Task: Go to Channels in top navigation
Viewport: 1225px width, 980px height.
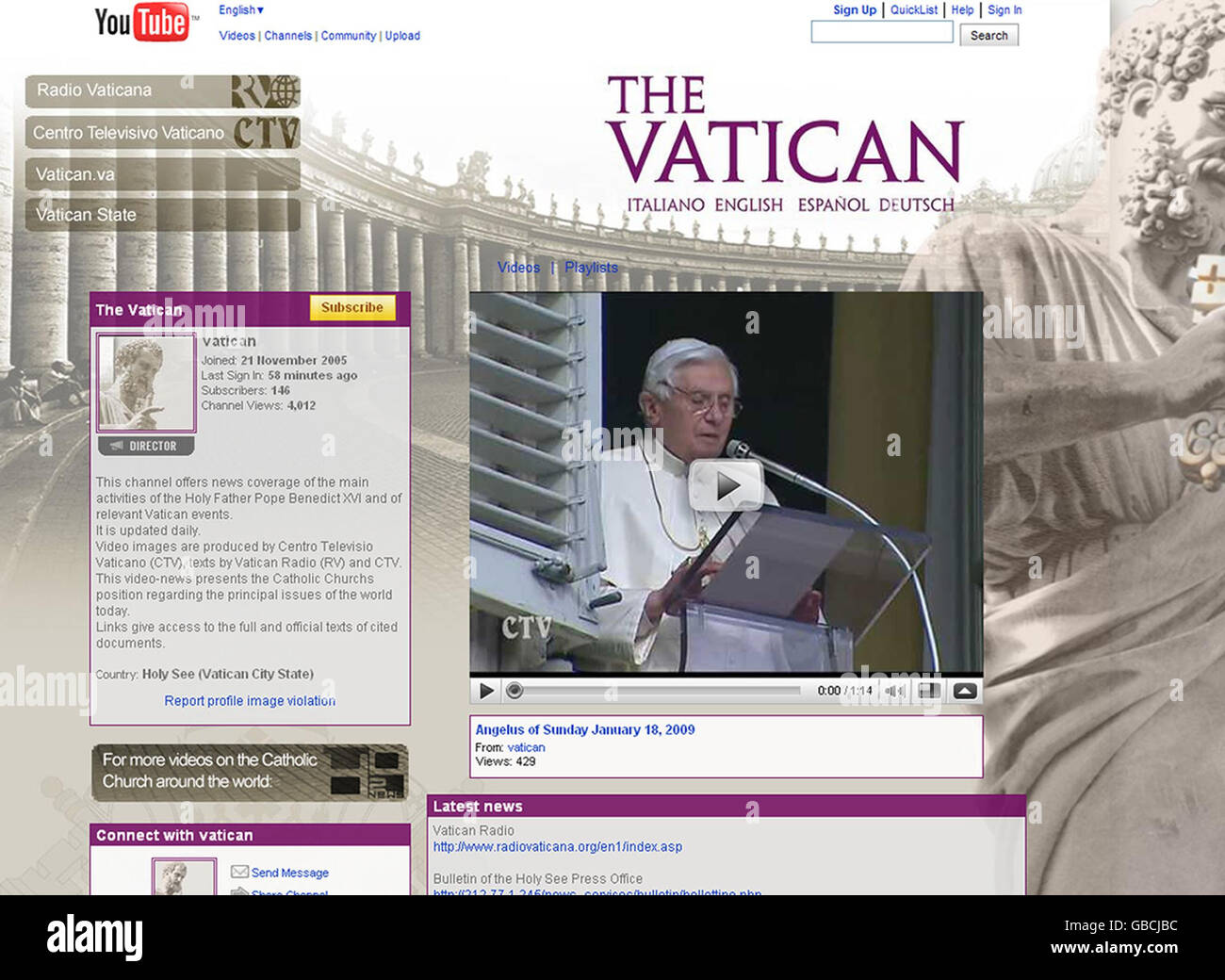Action: 287,36
